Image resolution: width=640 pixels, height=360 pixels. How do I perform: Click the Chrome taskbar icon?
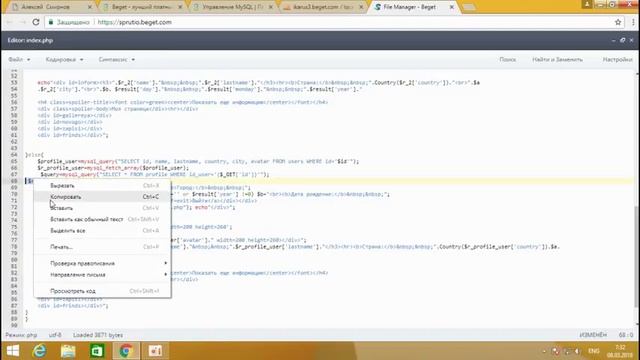[x=126, y=351]
